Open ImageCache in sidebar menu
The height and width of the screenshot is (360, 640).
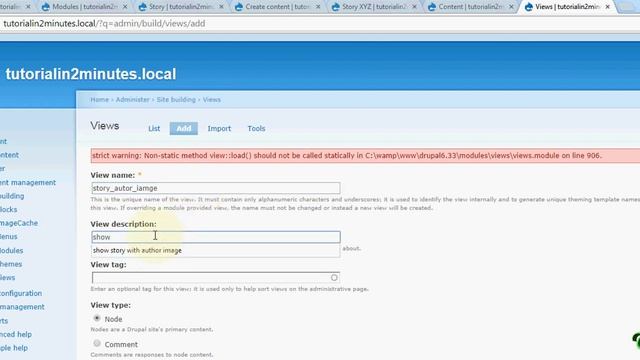pyautogui.click(x=19, y=223)
